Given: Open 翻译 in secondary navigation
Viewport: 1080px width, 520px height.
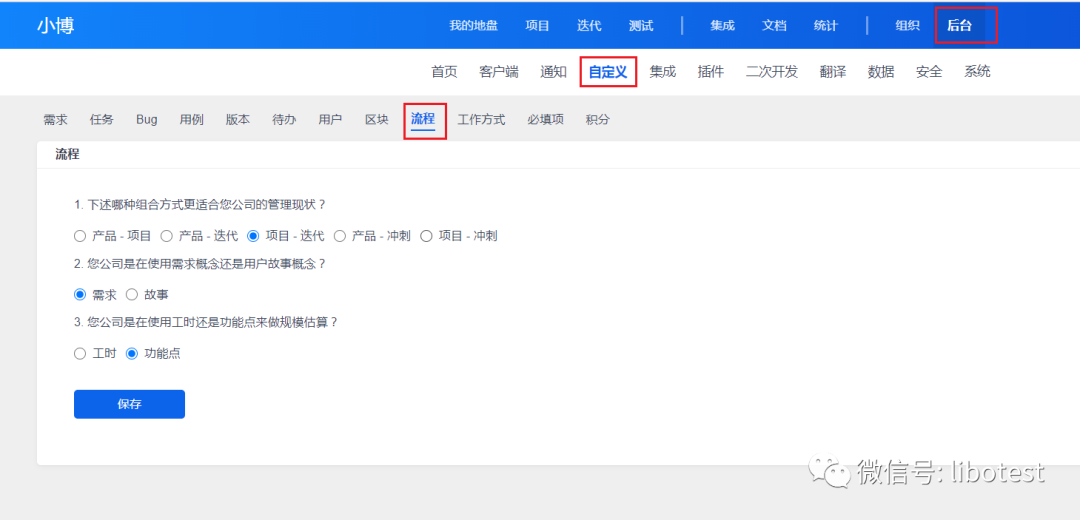Looking at the screenshot, I should click(833, 72).
